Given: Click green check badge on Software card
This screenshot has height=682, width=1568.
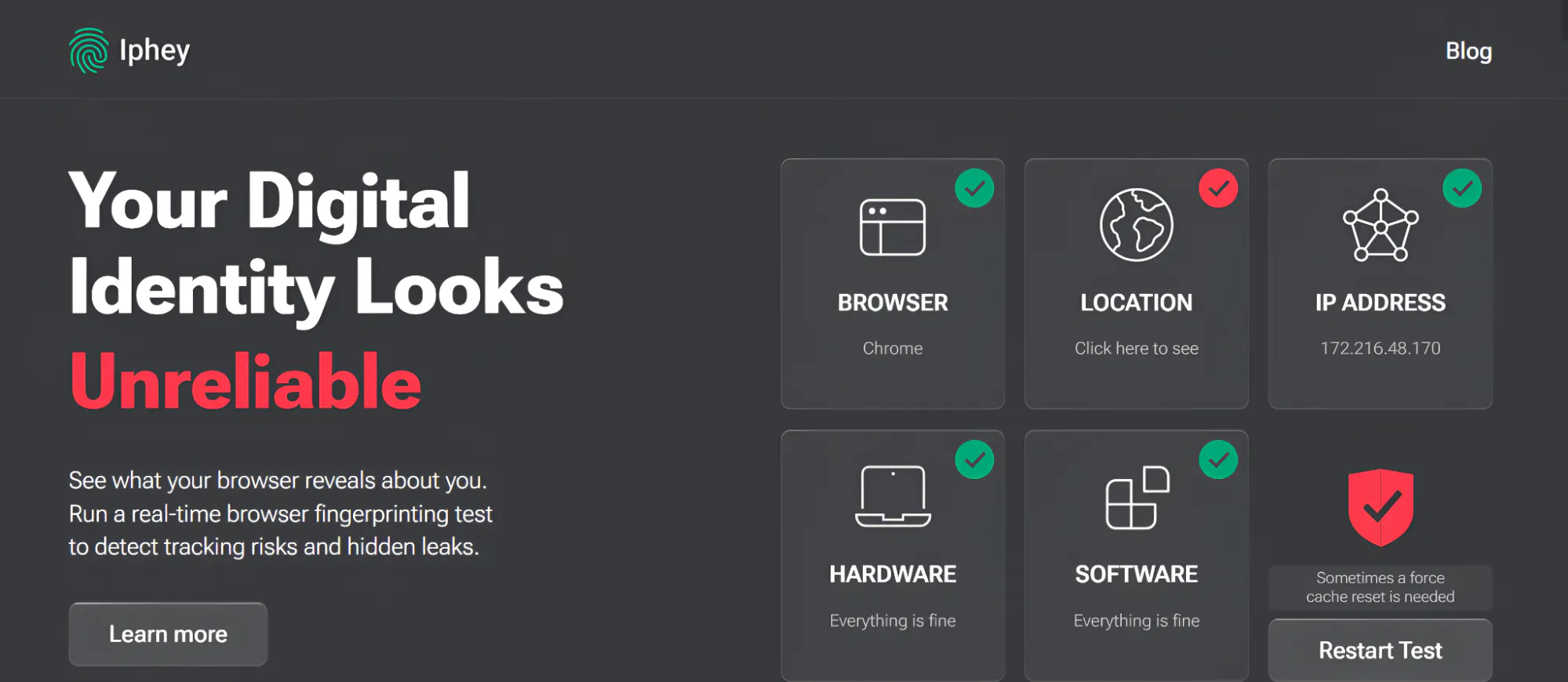Looking at the screenshot, I should pyautogui.click(x=1218, y=459).
